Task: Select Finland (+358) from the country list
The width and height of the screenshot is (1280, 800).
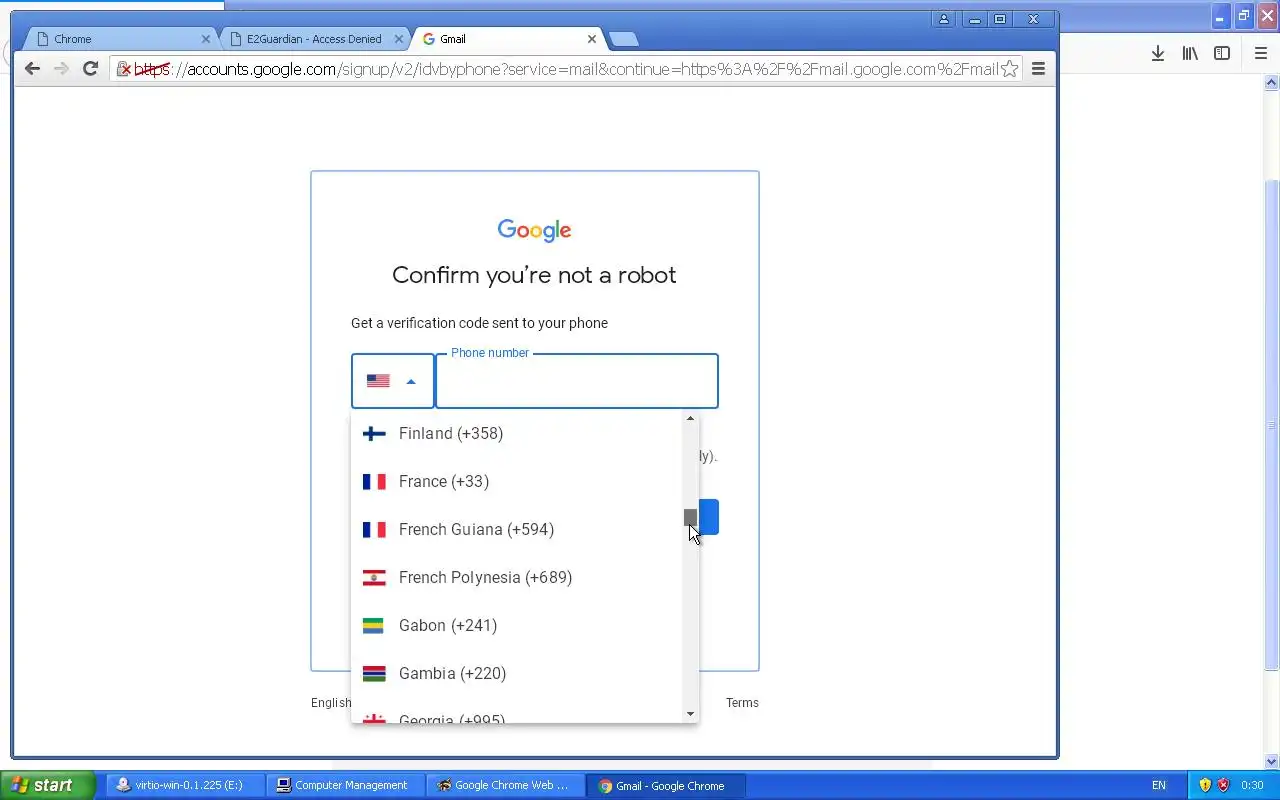Action: coord(517,433)
